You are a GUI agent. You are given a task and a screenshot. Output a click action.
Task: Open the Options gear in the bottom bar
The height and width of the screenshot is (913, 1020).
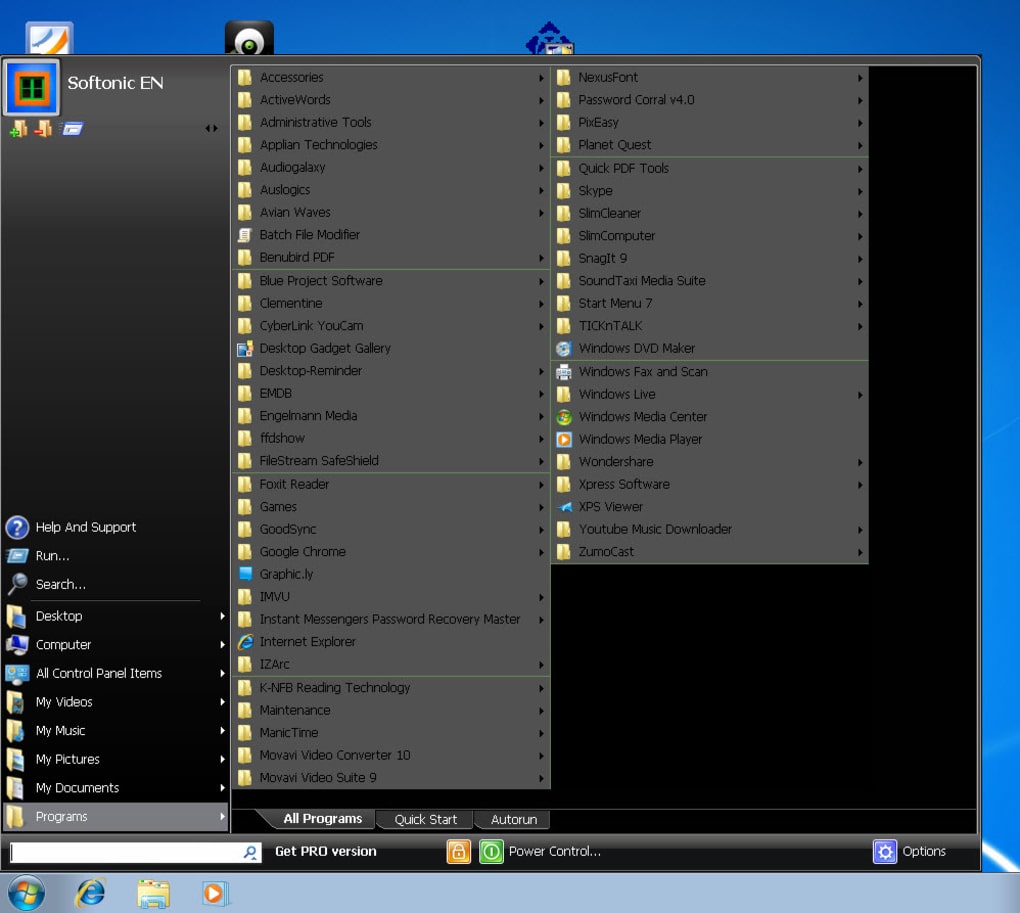pyautogui.click(x=885, y=851)
